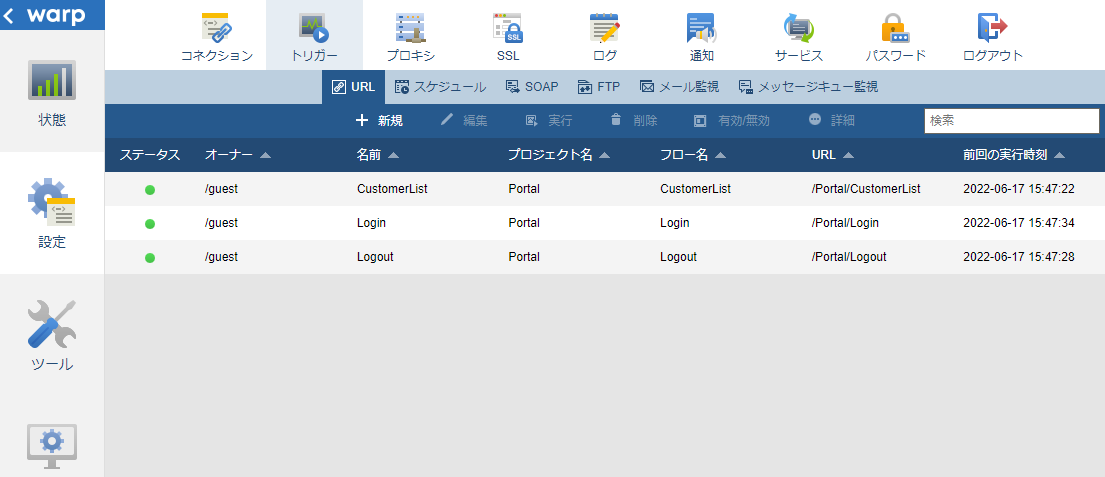Sort by the プロジェクト名 column arrow
1105x477 pixels.
(x=605, y=155)
